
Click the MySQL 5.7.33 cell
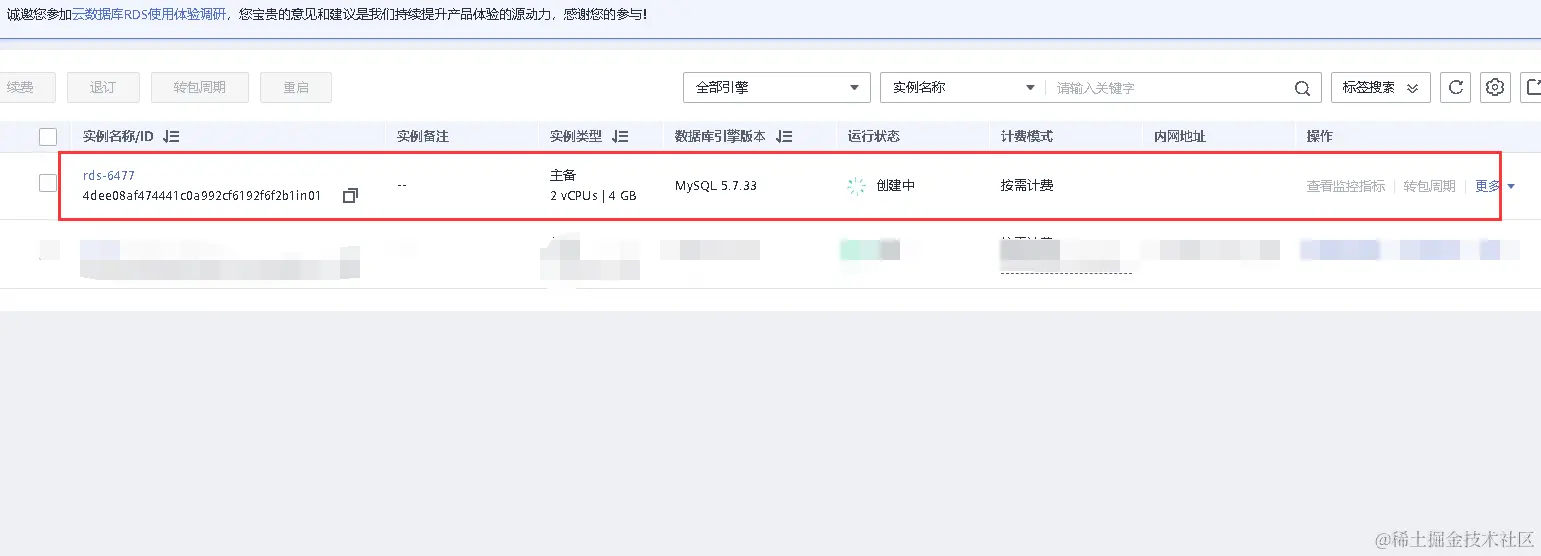pos(716,186)
